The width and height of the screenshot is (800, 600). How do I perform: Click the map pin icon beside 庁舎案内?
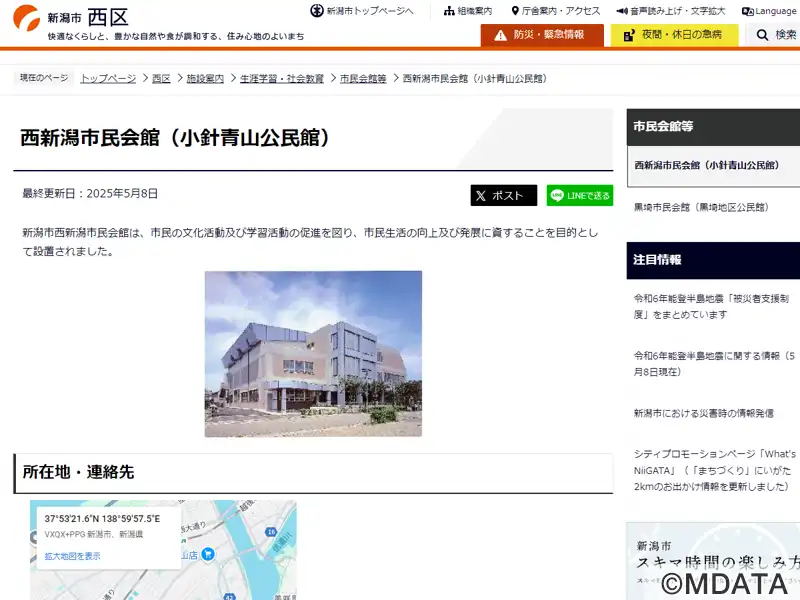tap(515, 11)
